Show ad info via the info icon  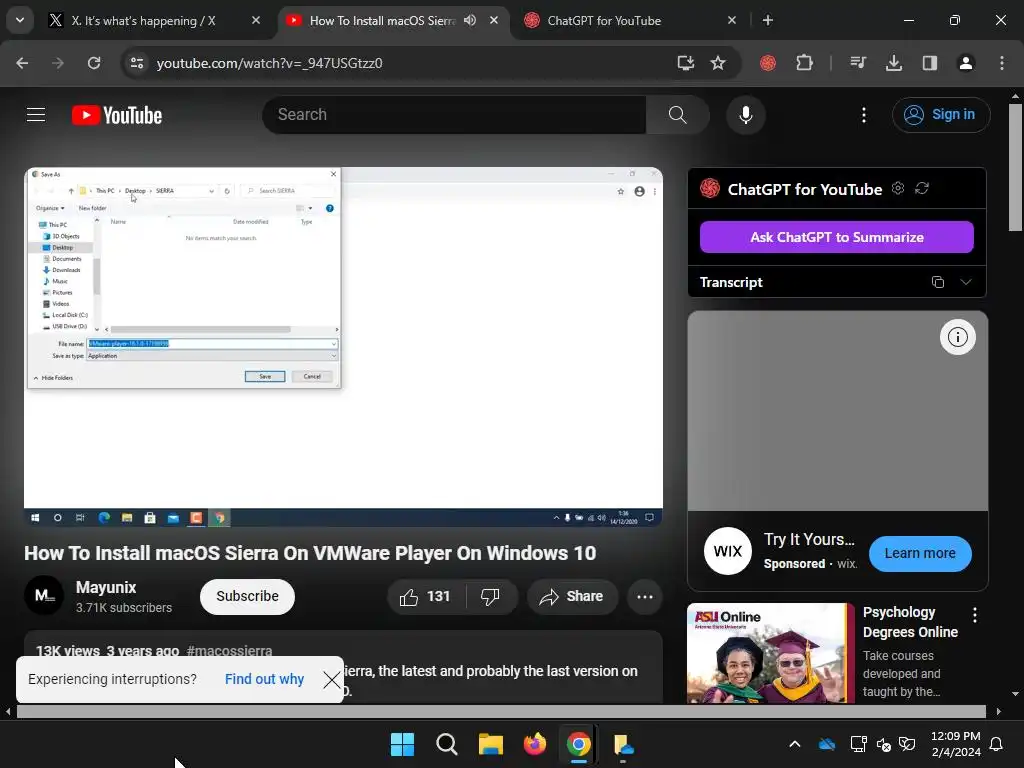click(957, 337)
